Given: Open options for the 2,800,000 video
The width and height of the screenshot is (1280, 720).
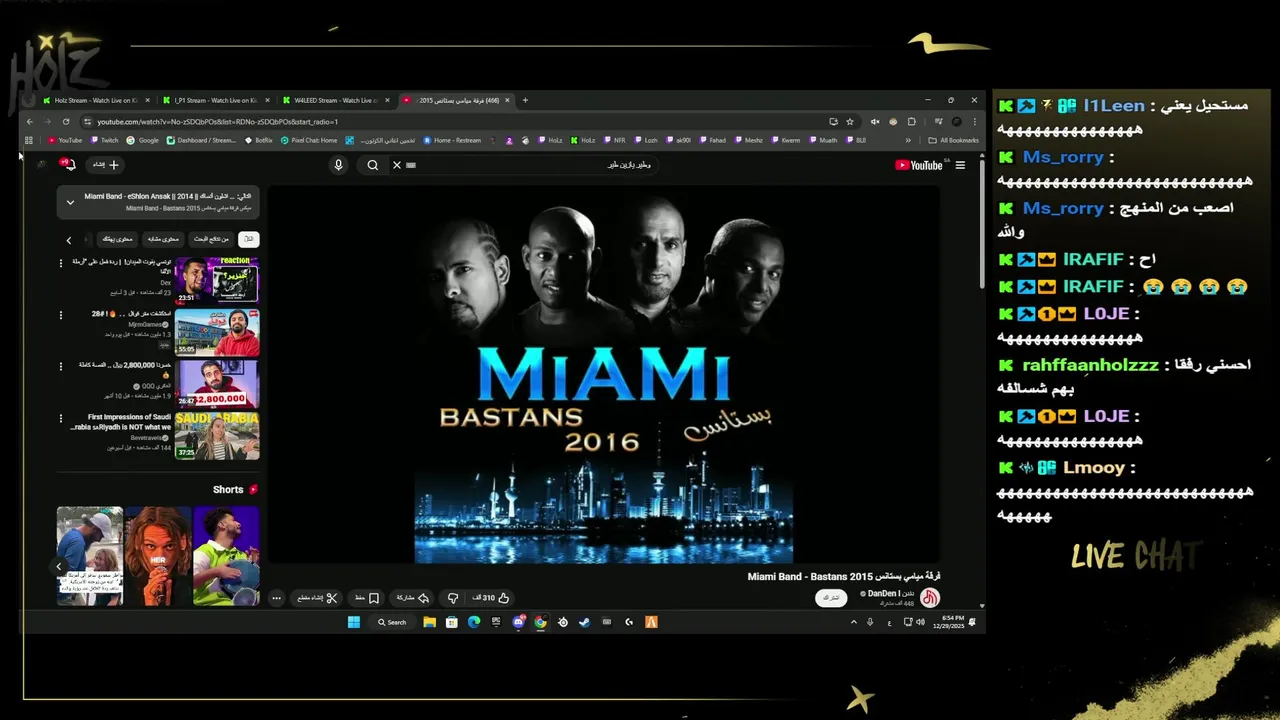Looking at the screenshot, I should pos(62,366).
